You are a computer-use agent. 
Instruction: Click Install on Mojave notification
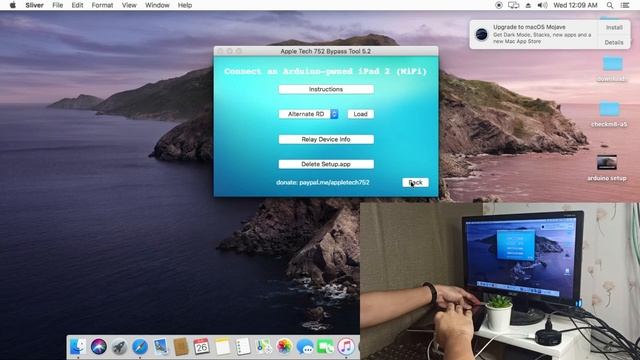click(x=614, y=27)
